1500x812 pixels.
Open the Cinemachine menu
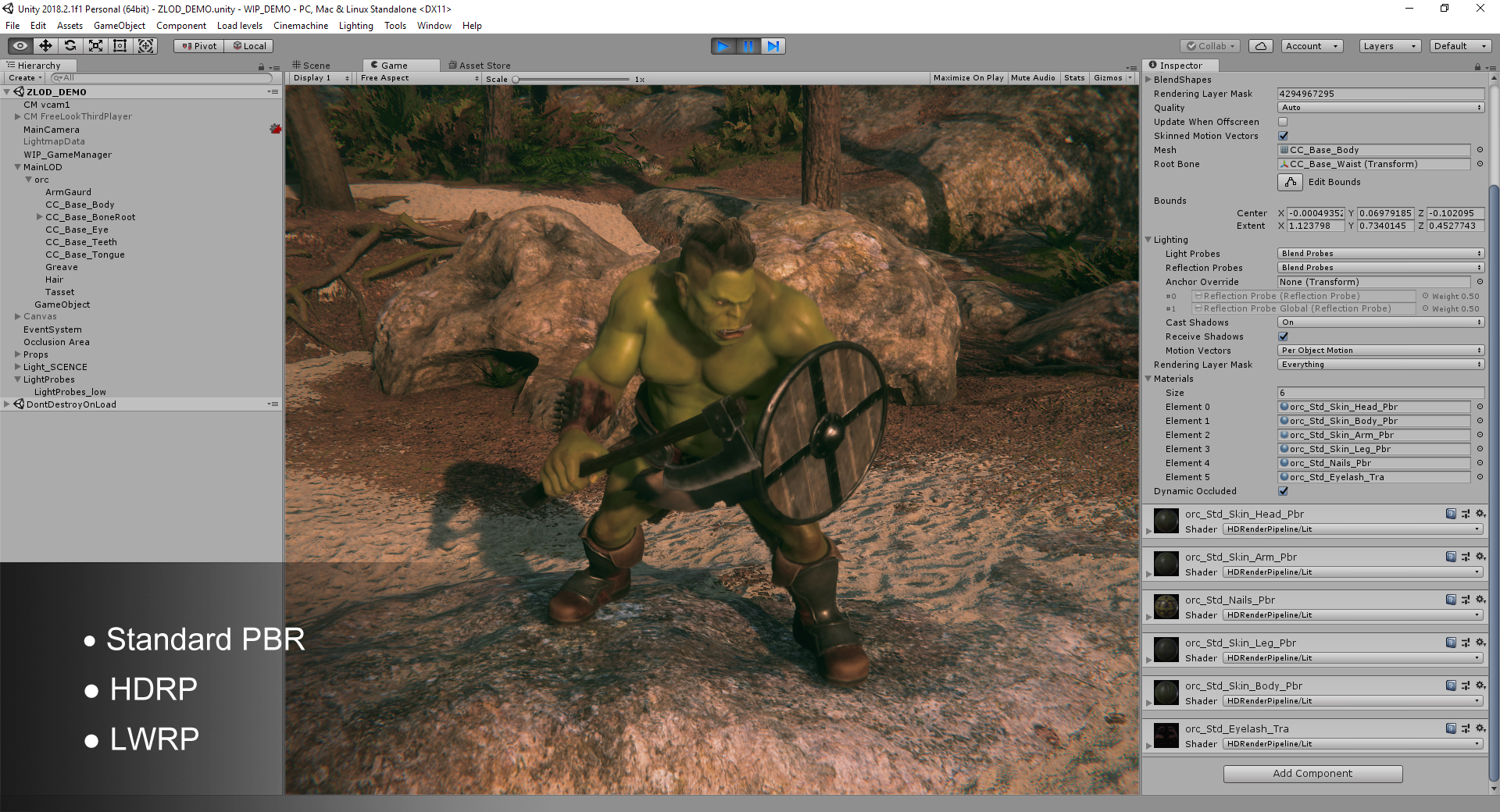tap(300, 26)
